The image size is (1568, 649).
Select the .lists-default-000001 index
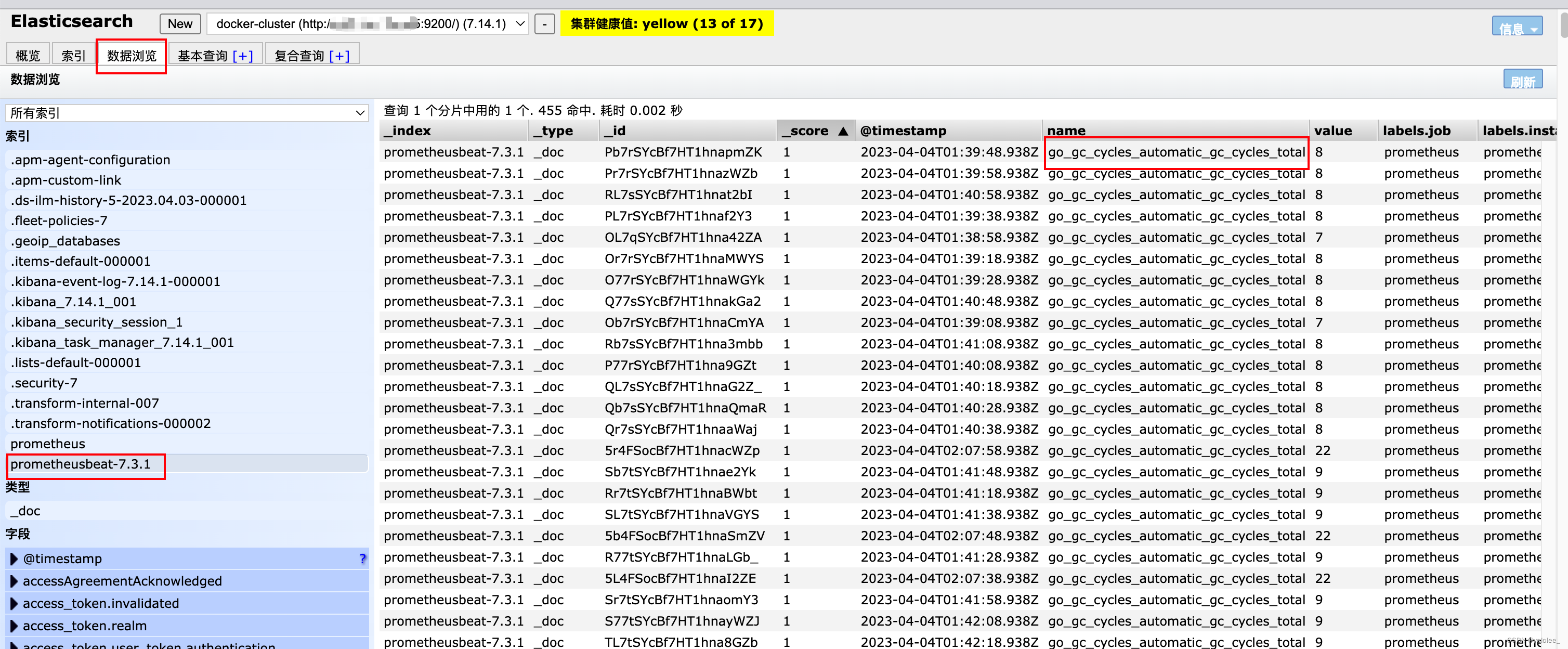click(x=187, y=362)
